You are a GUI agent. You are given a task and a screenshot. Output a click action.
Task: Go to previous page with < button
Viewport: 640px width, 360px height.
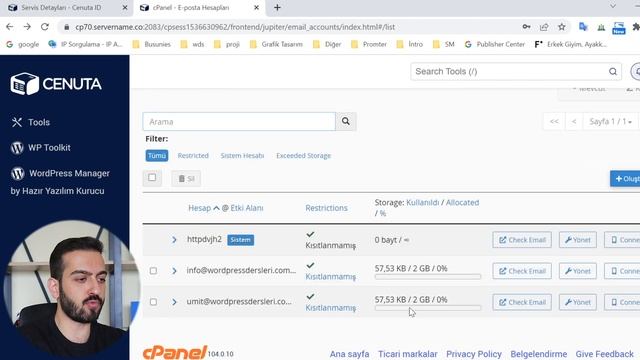tap(574, 122)
